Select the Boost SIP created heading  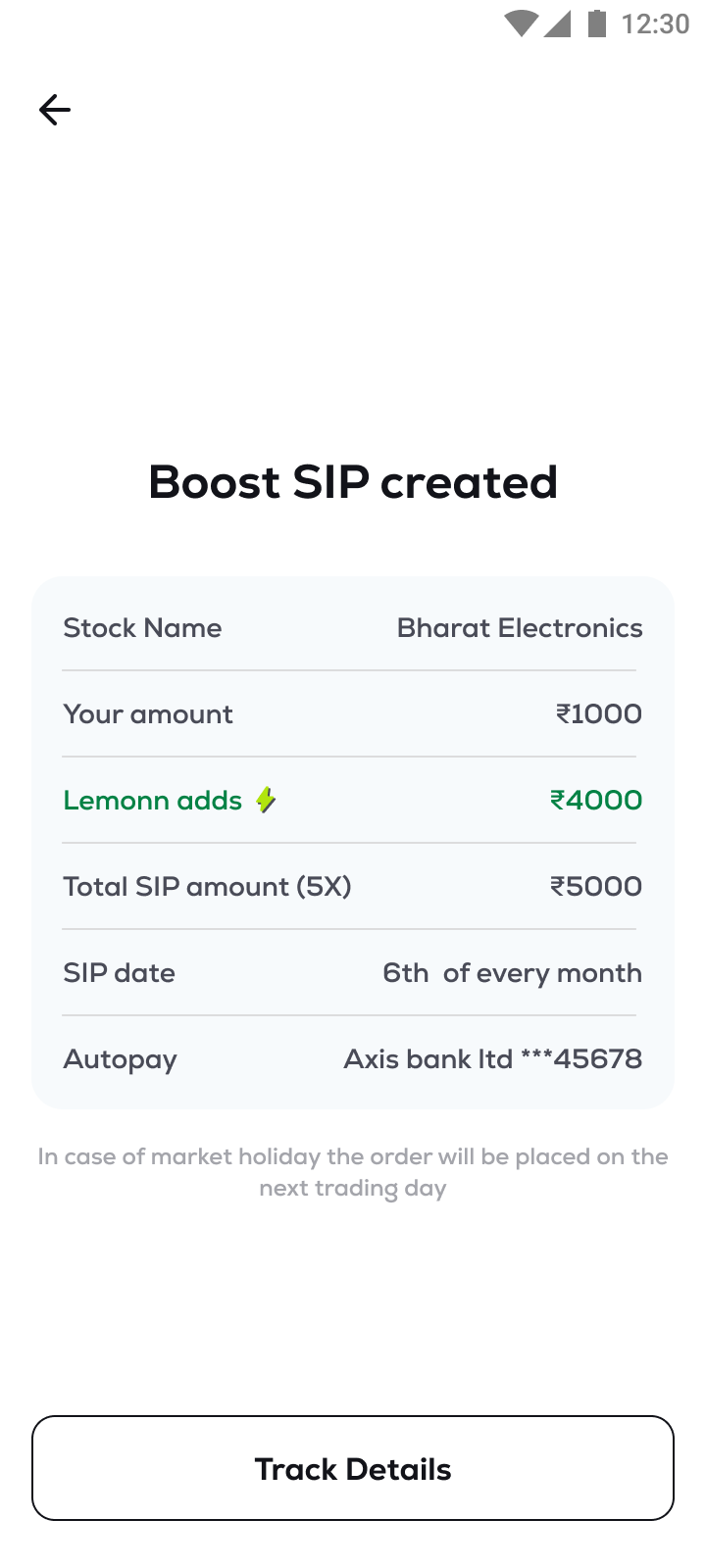(x=353, y=482)
